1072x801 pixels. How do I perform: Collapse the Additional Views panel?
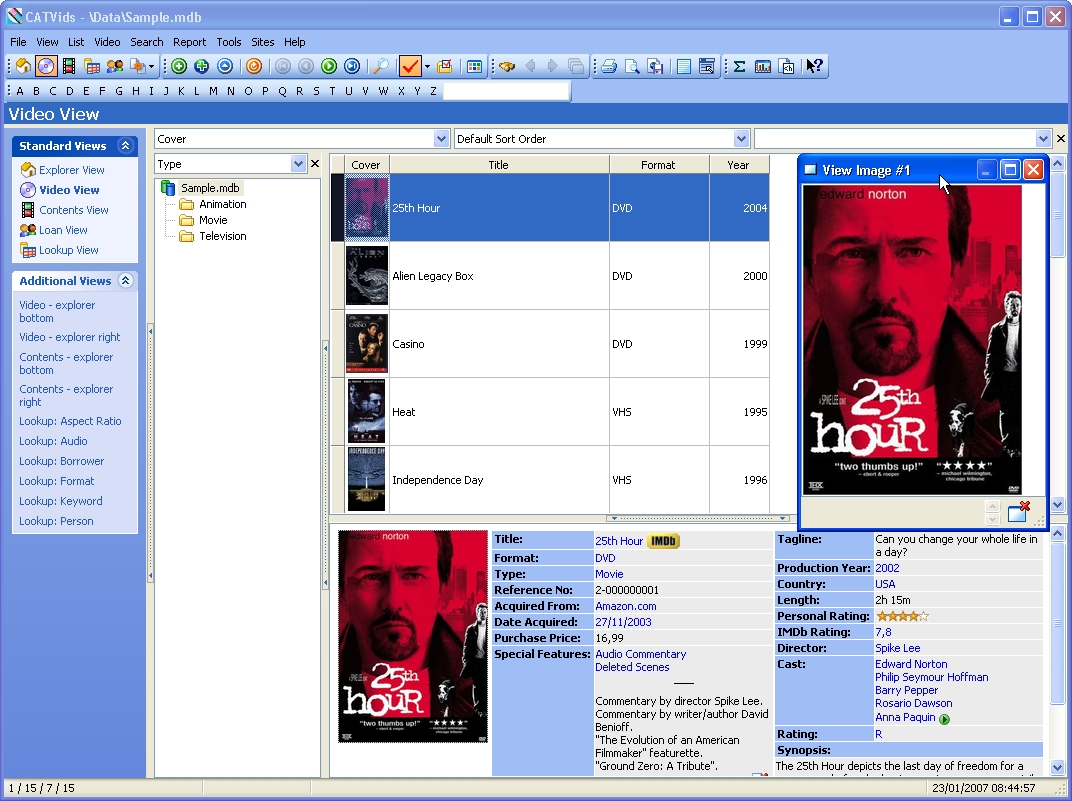(x=125, y=280)
